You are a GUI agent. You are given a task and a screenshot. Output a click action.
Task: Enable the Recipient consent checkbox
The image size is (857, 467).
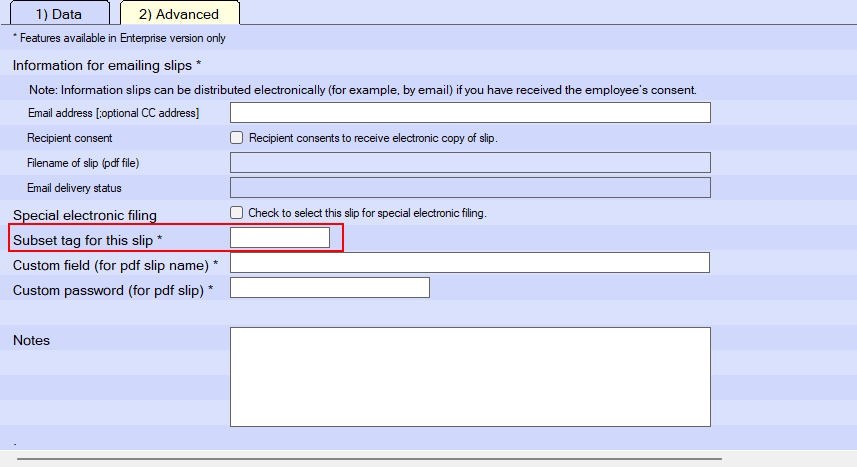point(237,138)
